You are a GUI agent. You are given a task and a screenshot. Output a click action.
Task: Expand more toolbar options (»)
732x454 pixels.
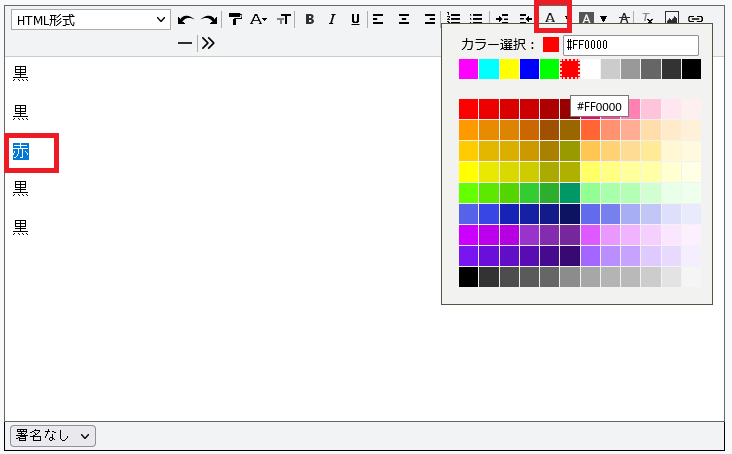click(x=208, y=43)
